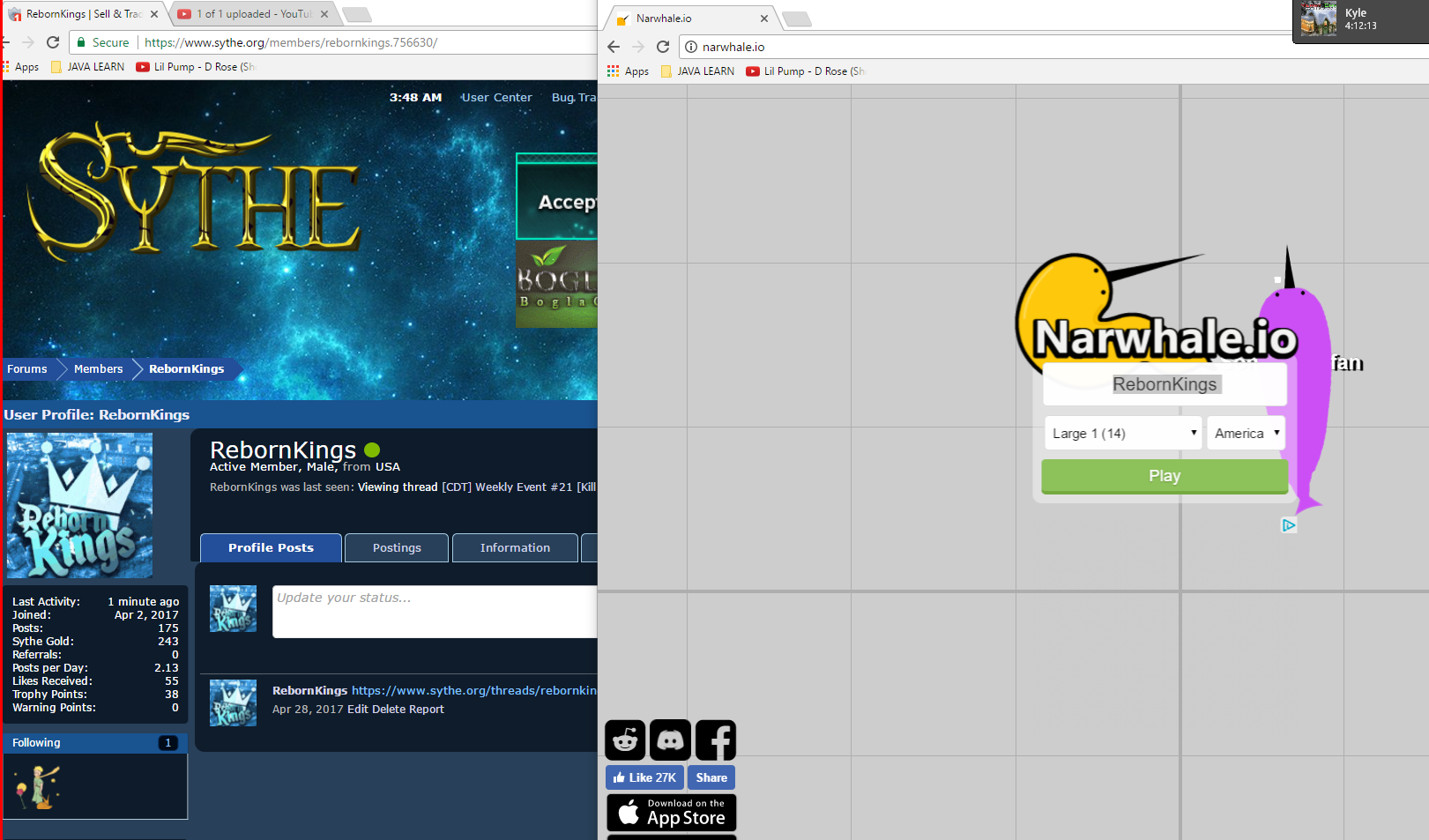Click the Download on the App Store badge
1429x840 pixels.
pyautogui.click(x=672, y=813)
